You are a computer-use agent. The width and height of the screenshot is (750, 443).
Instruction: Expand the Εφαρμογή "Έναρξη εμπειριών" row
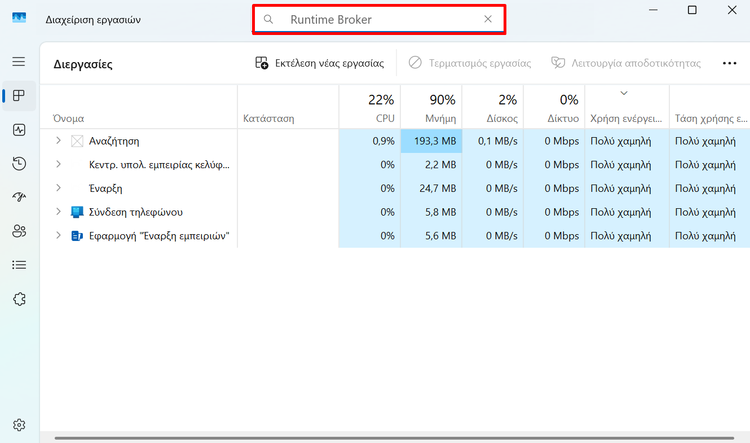[58, 235]
